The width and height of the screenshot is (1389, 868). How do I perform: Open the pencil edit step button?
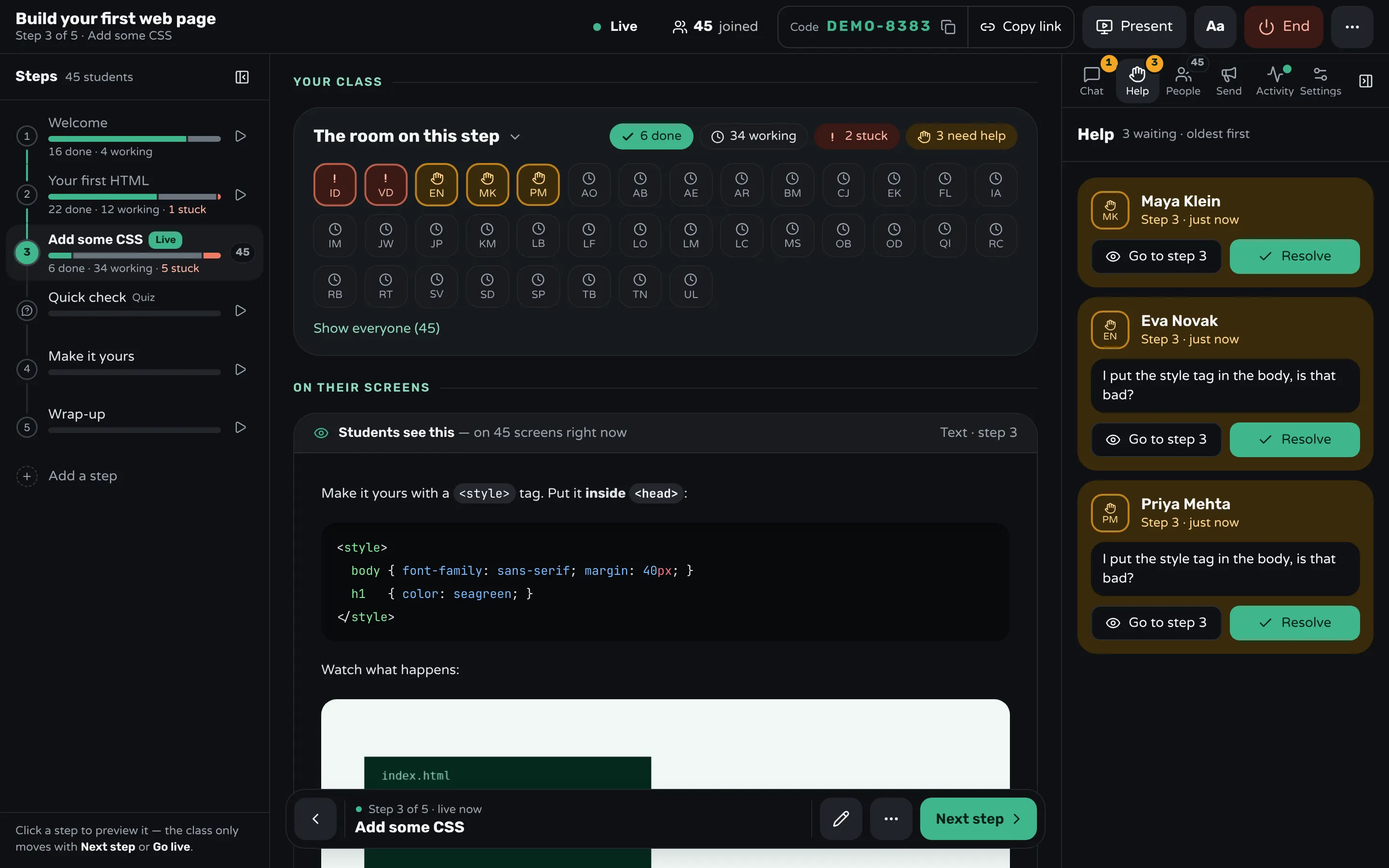pos(840,819)
